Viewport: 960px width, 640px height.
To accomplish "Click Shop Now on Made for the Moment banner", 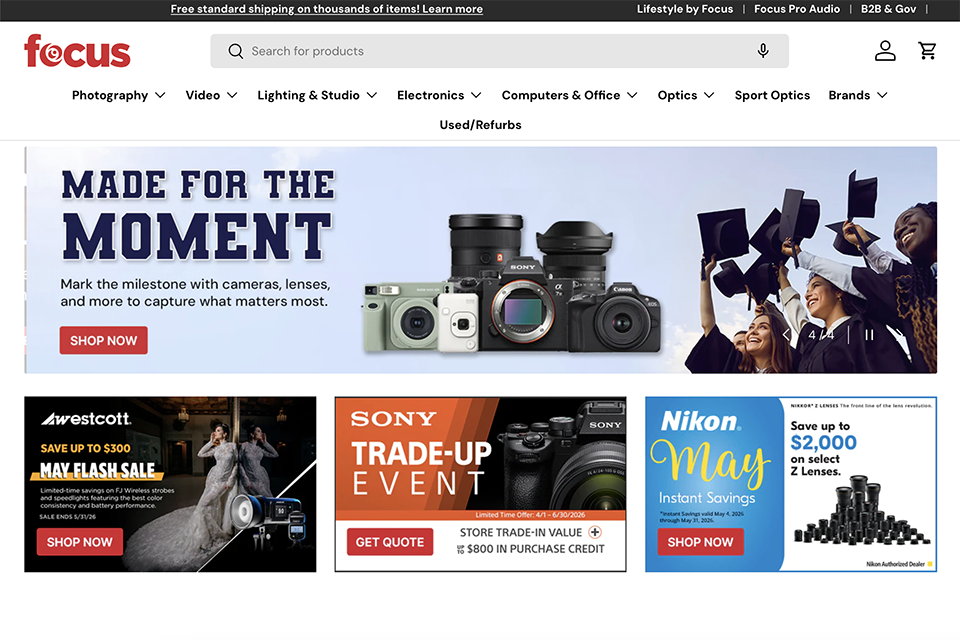I will tap(103, 341).
